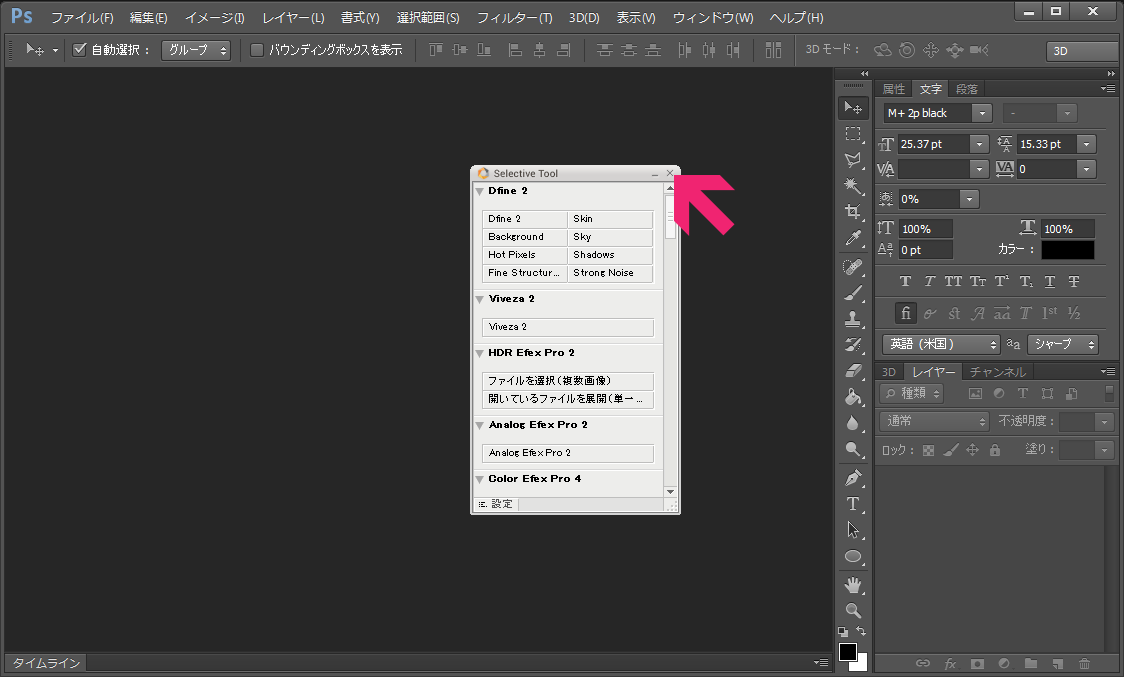Switch to the チャンネル tab

[998, 371]
